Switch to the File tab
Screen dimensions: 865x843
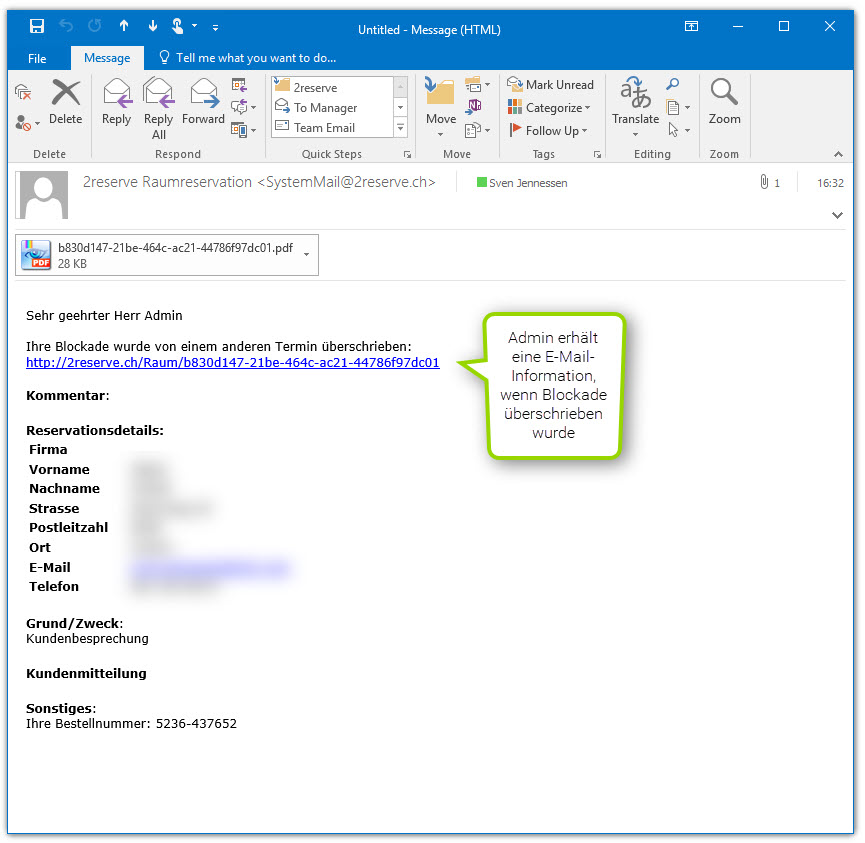click(x=37, y=58)
